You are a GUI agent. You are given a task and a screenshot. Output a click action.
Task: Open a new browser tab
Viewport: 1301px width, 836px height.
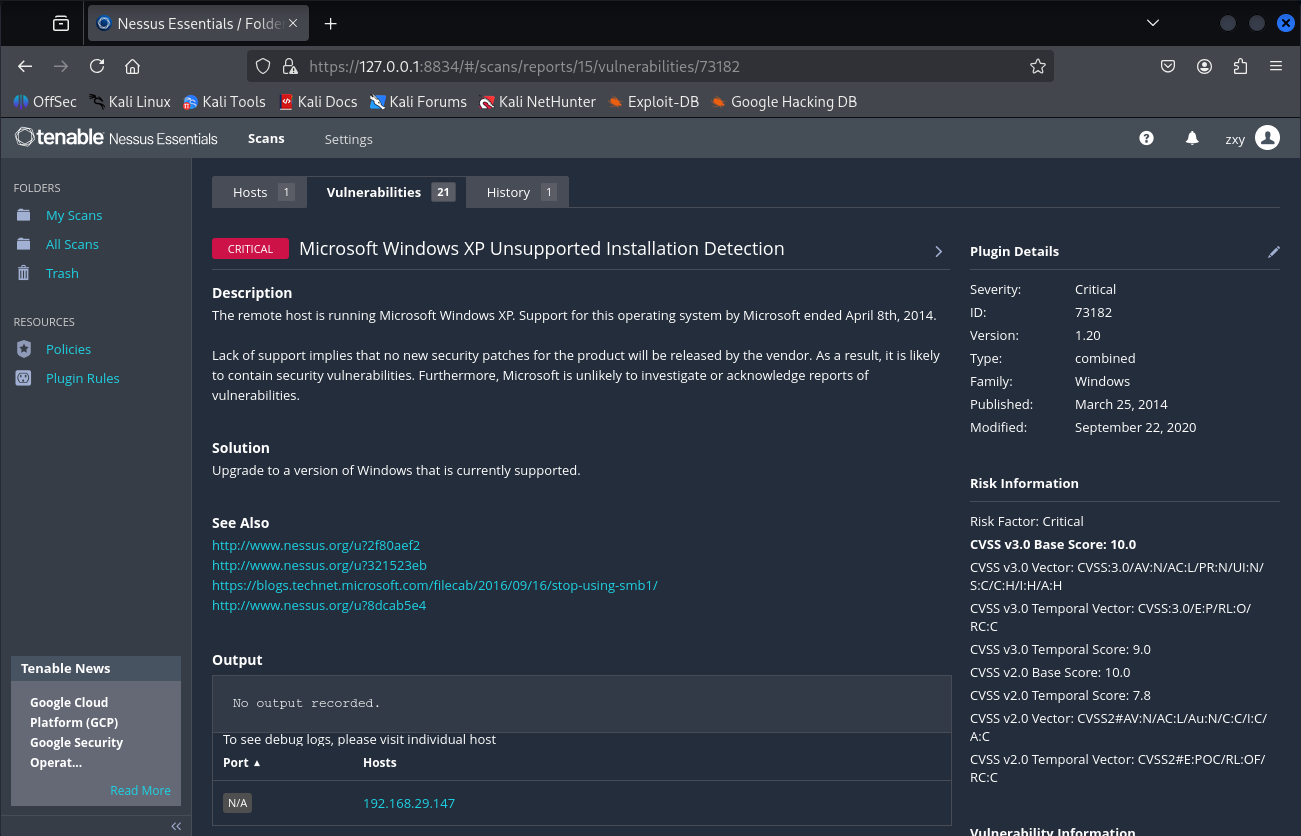point(331,23)
